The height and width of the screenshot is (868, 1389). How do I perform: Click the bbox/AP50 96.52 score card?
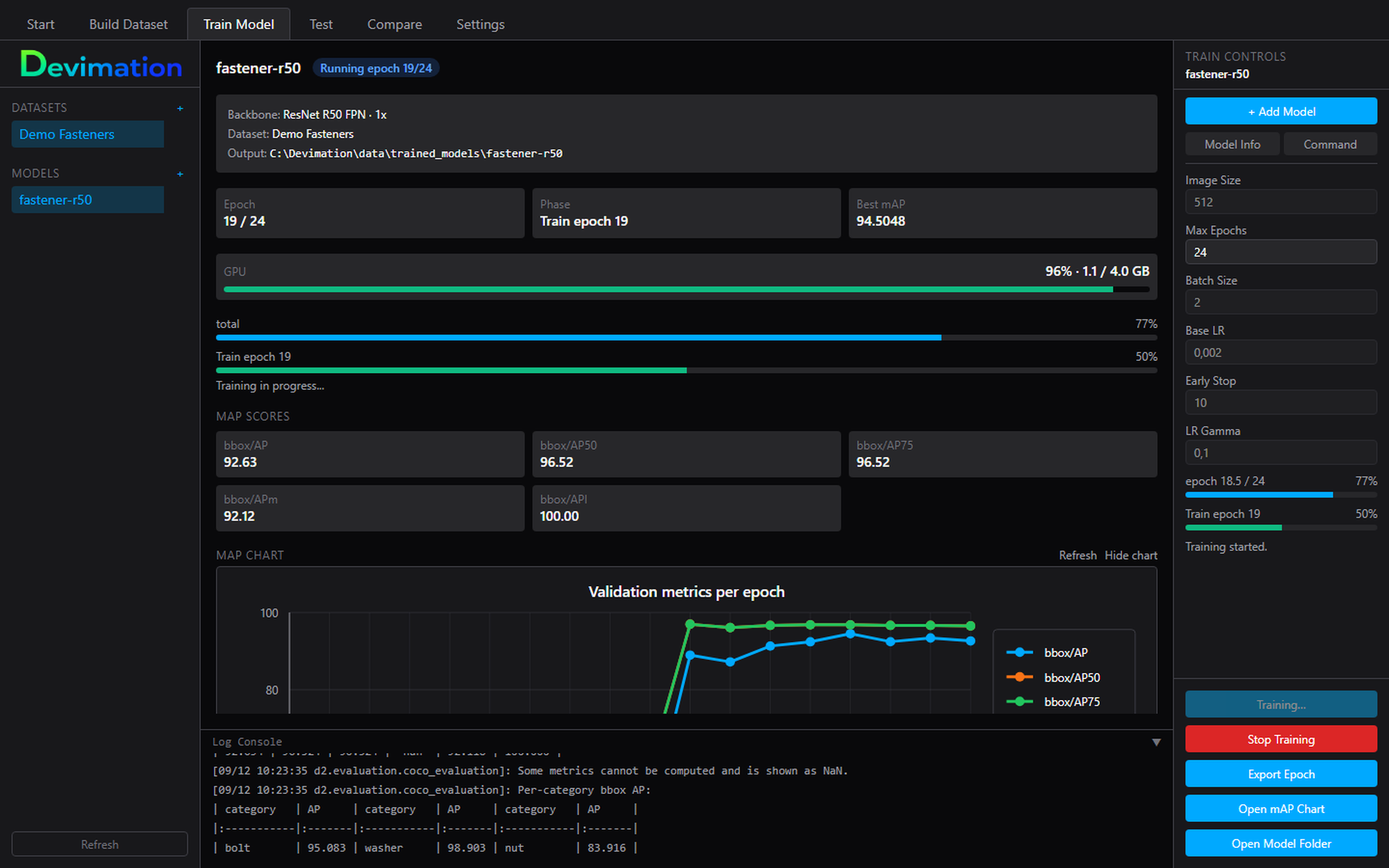pos(686,454)
